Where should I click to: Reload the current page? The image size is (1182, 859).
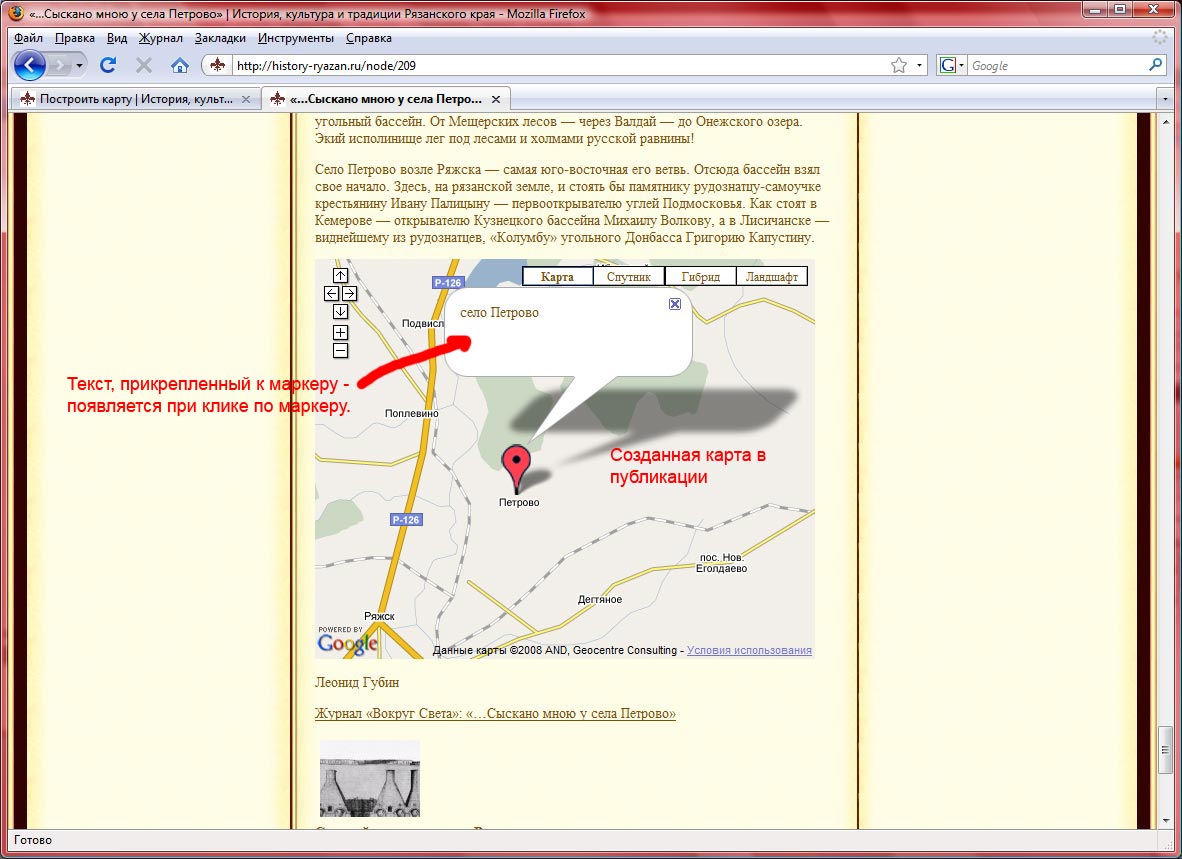108,66
